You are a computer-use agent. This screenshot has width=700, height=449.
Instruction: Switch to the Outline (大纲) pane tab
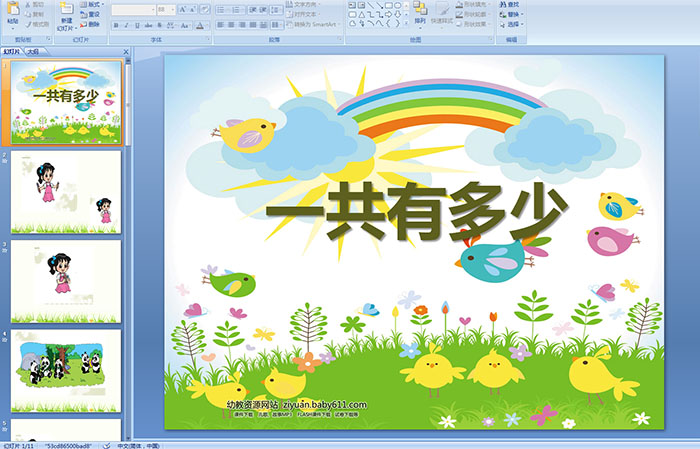[33, 52]
